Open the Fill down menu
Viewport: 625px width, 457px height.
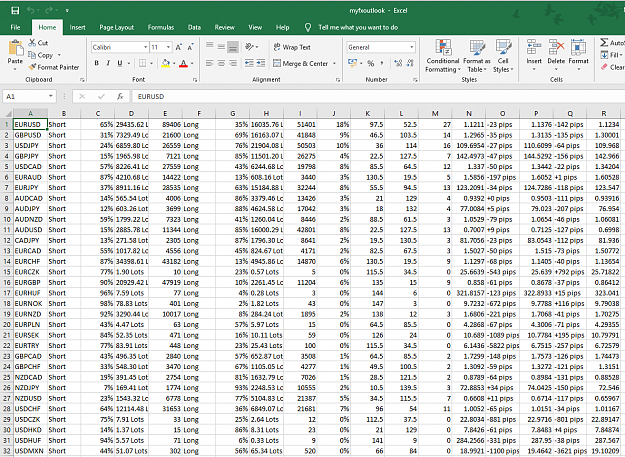point(611,55)
